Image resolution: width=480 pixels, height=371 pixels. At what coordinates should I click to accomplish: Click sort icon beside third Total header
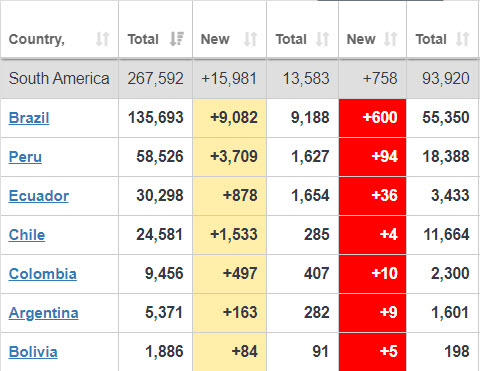(x=463, y=39)
